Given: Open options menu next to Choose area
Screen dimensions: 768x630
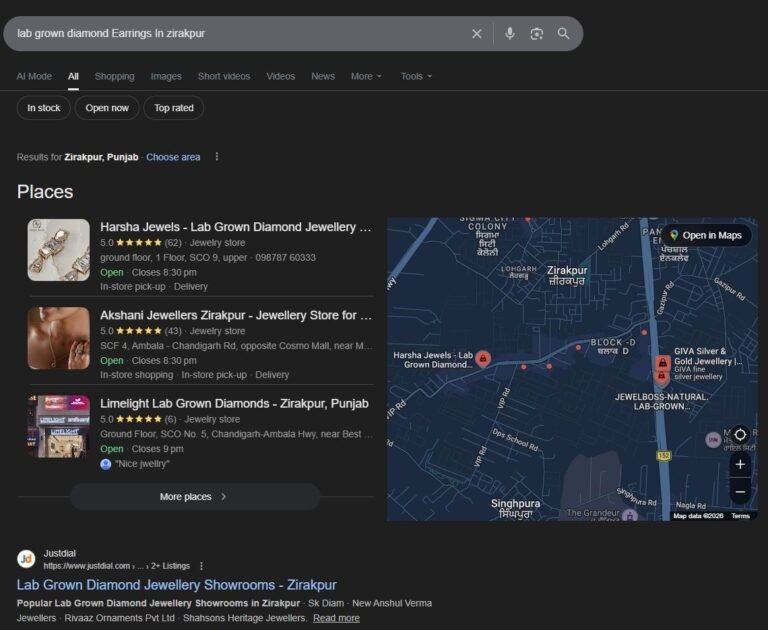Looking at the screenshot, I should 217,157.
